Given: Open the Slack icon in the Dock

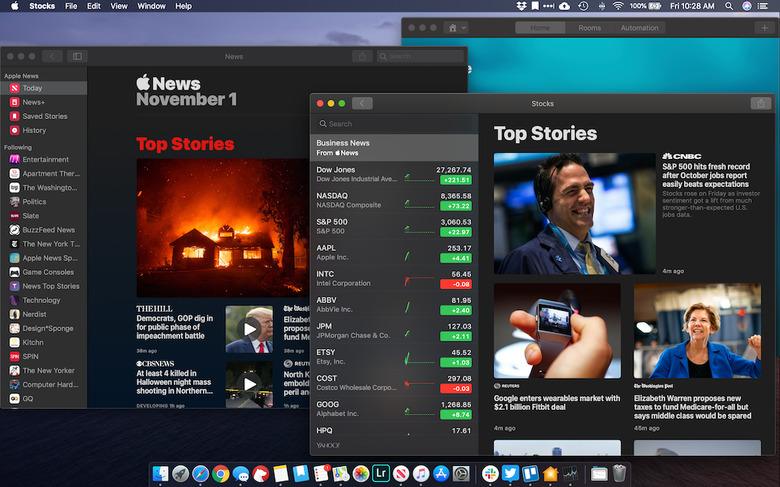Looking at the screenshot, I should [x=490, y=473].
